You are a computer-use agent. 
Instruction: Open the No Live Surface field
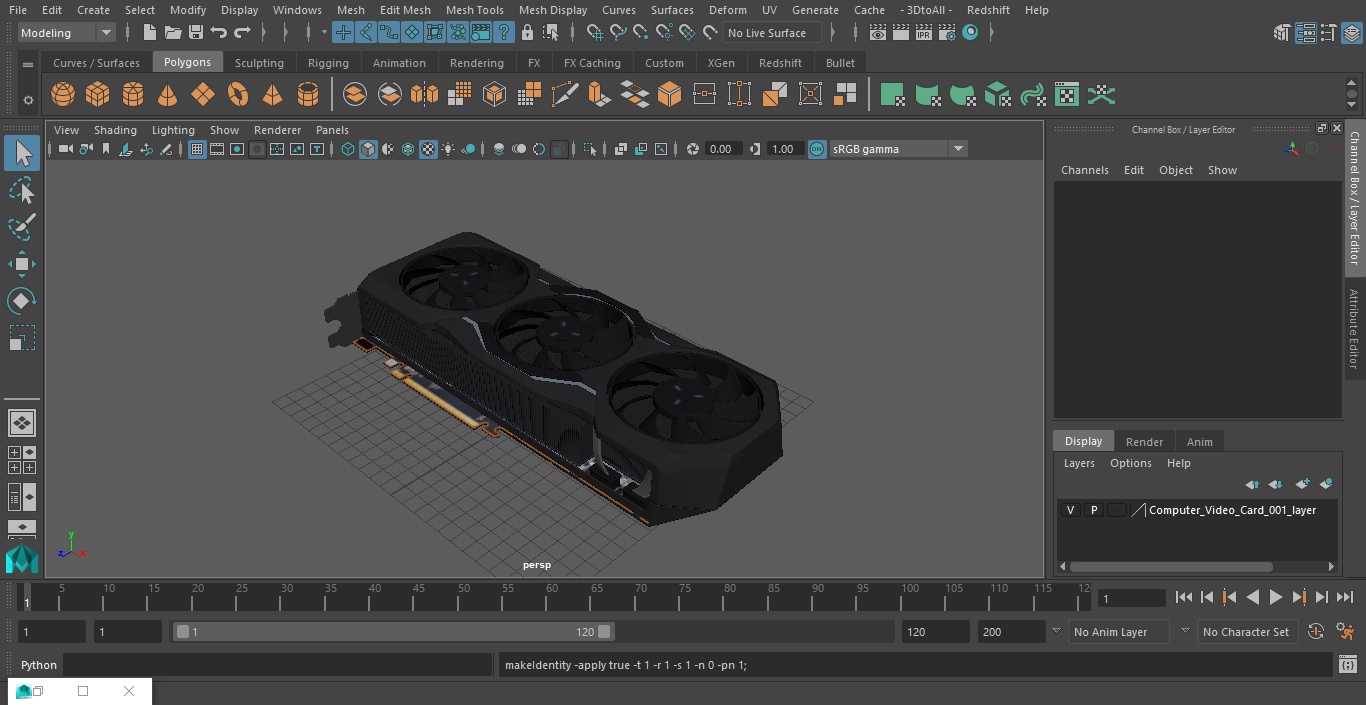coord(772,33)
